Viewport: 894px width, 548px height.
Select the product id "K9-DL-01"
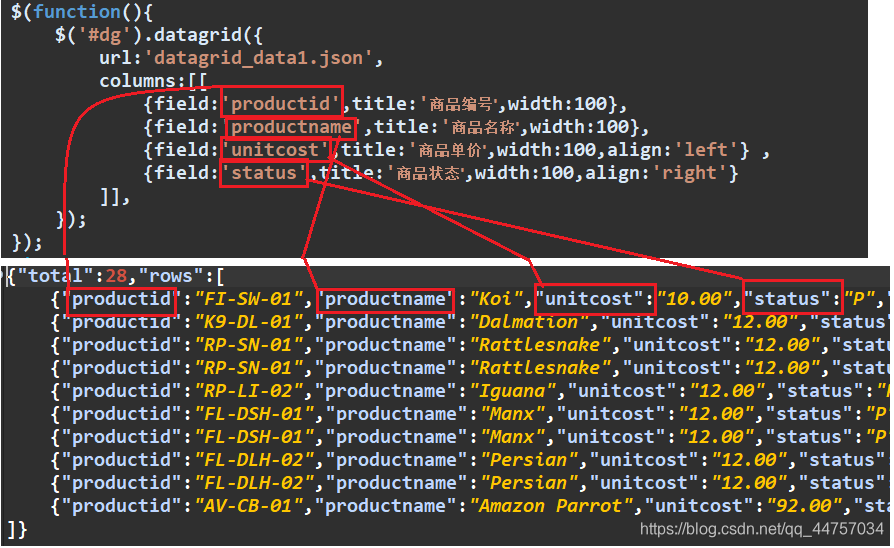point(249,322)
